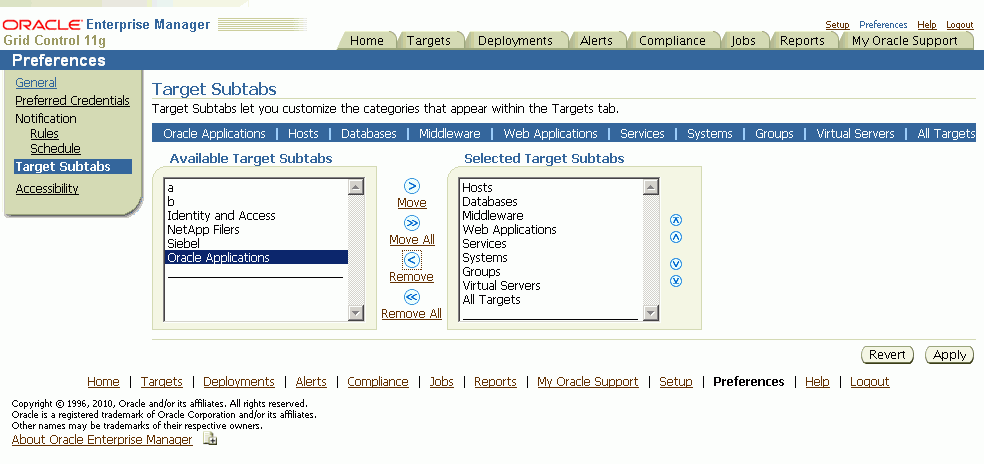Image resolution: width=984 pixels, height=464 pixels.
Task: Click the Move arrow icon
Action: (x=412, y=186)
